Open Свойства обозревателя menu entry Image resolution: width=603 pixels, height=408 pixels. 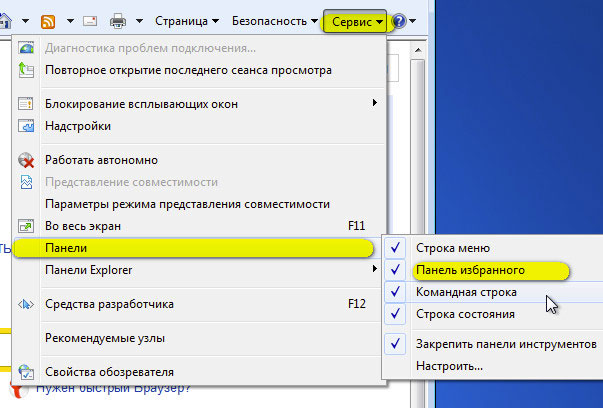(x=110, y=372)
